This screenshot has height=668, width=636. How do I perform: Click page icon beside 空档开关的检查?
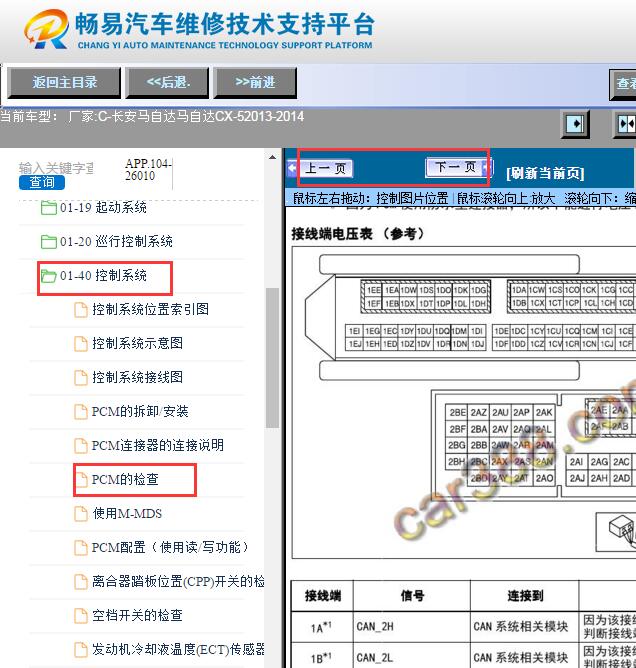click(81, 616)
